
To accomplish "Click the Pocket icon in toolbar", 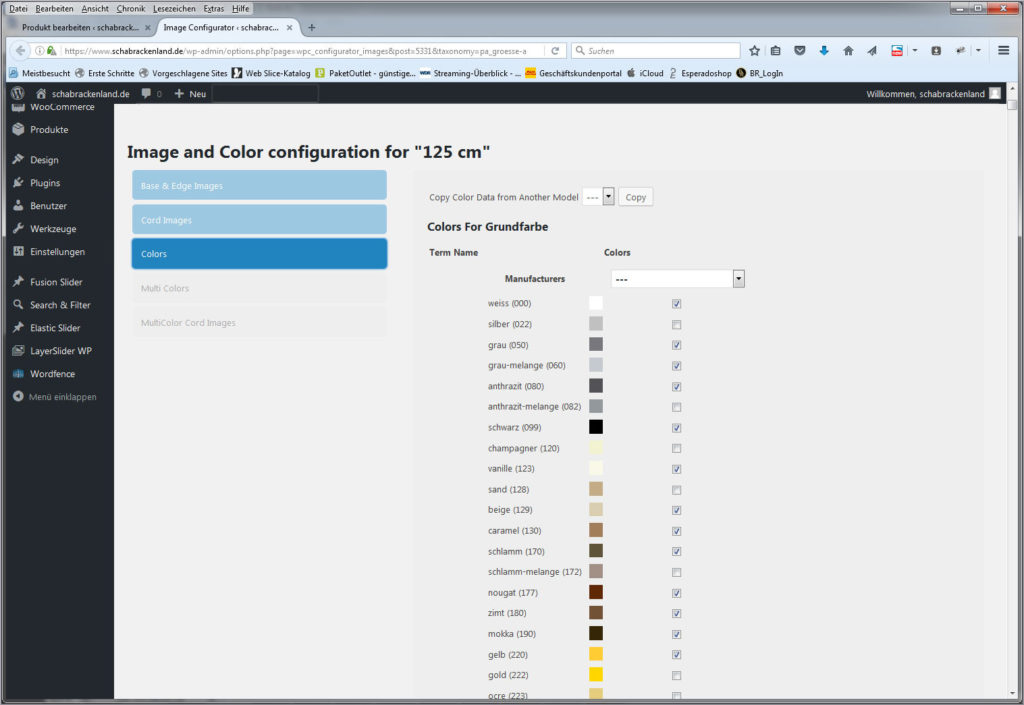I will tap(800, 51).
